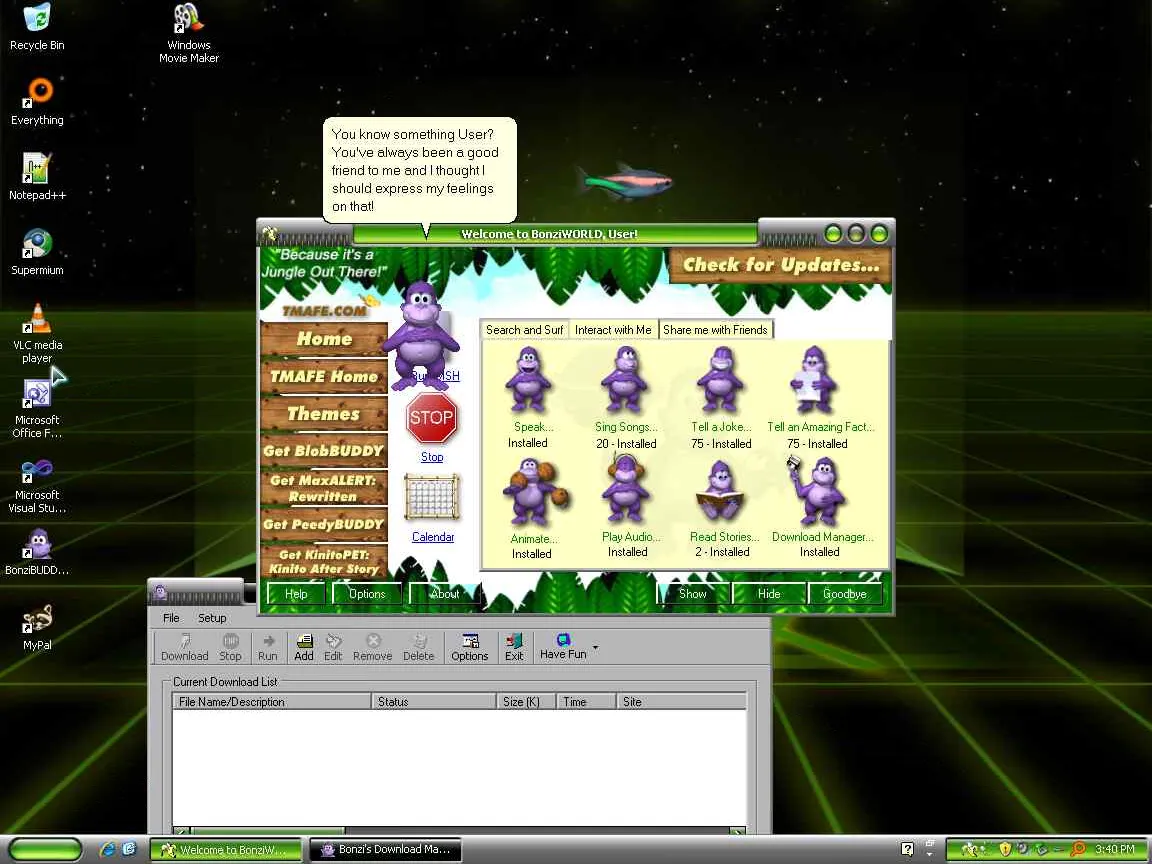Image resolution: width=1152 pixels, height=864 pixels.
Task: Click the Stop button in Download Manager toolbar
Action: (x=230, y=647)
